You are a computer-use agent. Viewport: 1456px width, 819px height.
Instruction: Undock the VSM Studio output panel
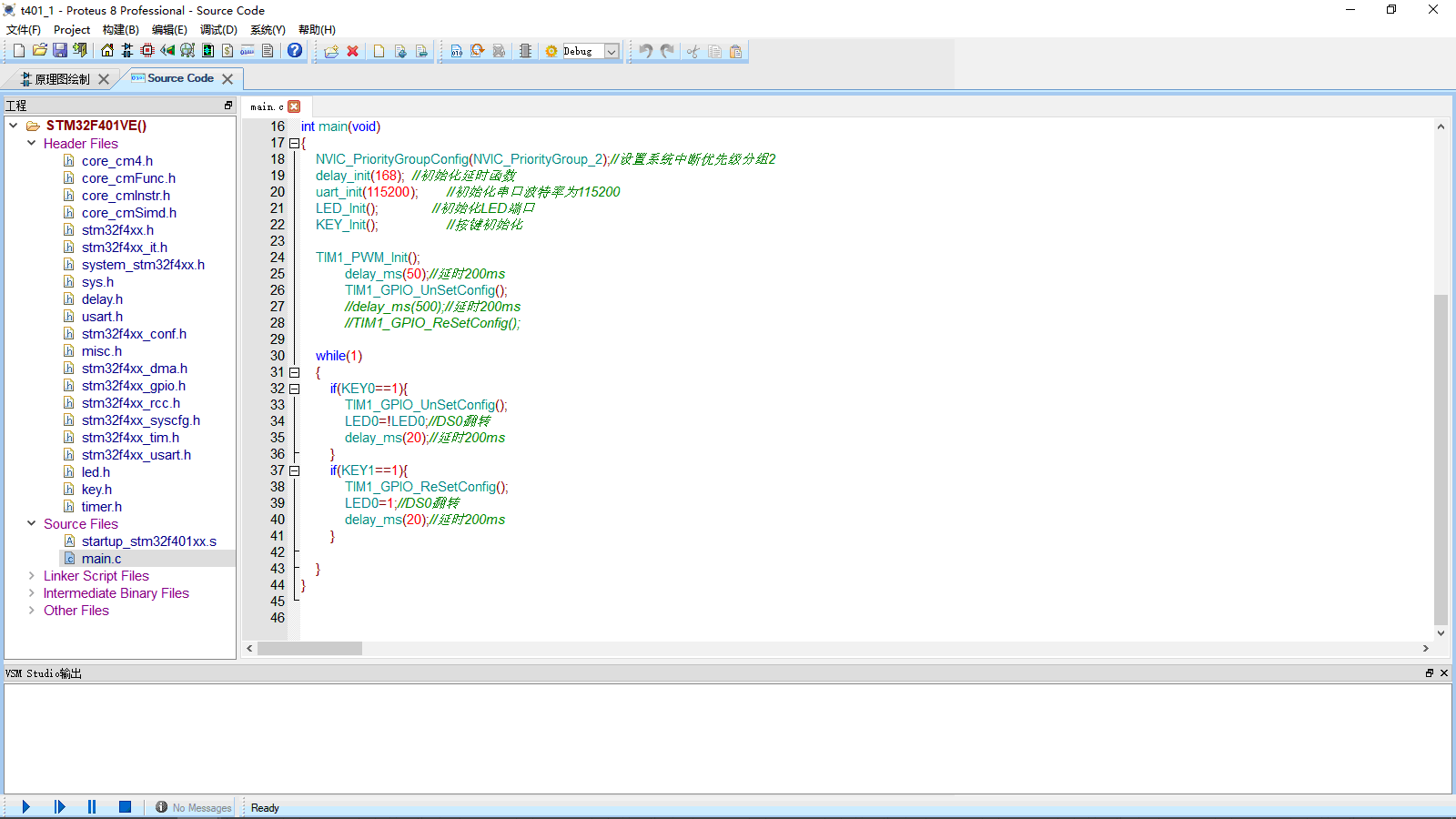point(1430,672)
